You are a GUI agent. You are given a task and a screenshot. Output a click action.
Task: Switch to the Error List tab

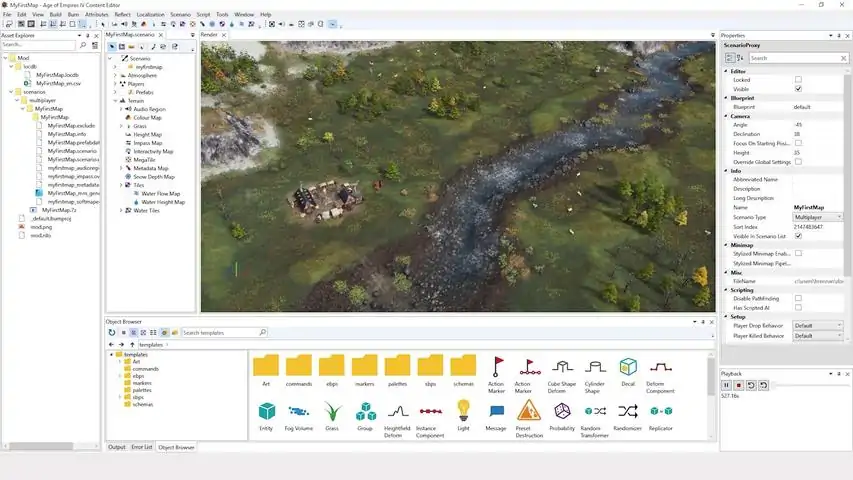(x=142, y=447)
